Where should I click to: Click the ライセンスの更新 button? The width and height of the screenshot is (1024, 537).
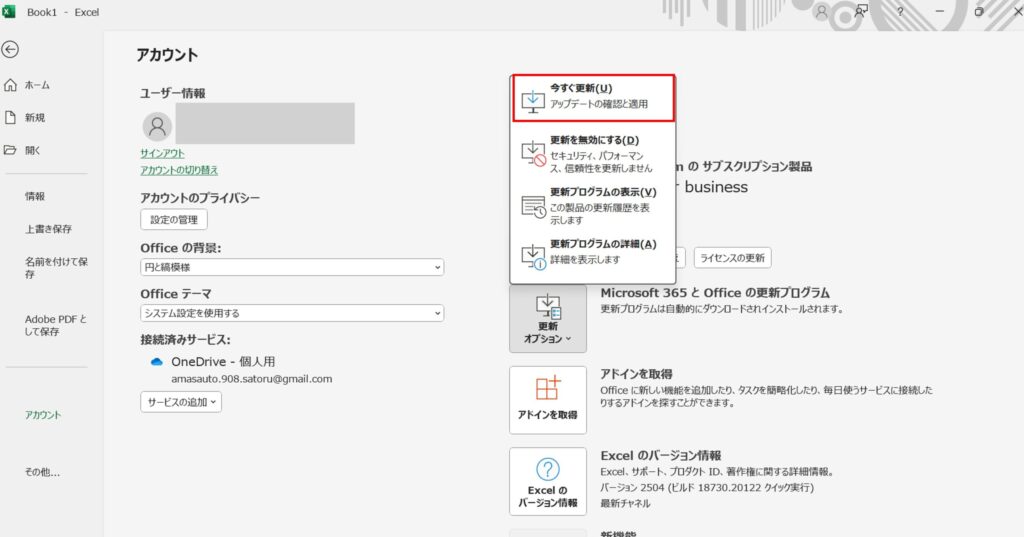pos(732,258)
